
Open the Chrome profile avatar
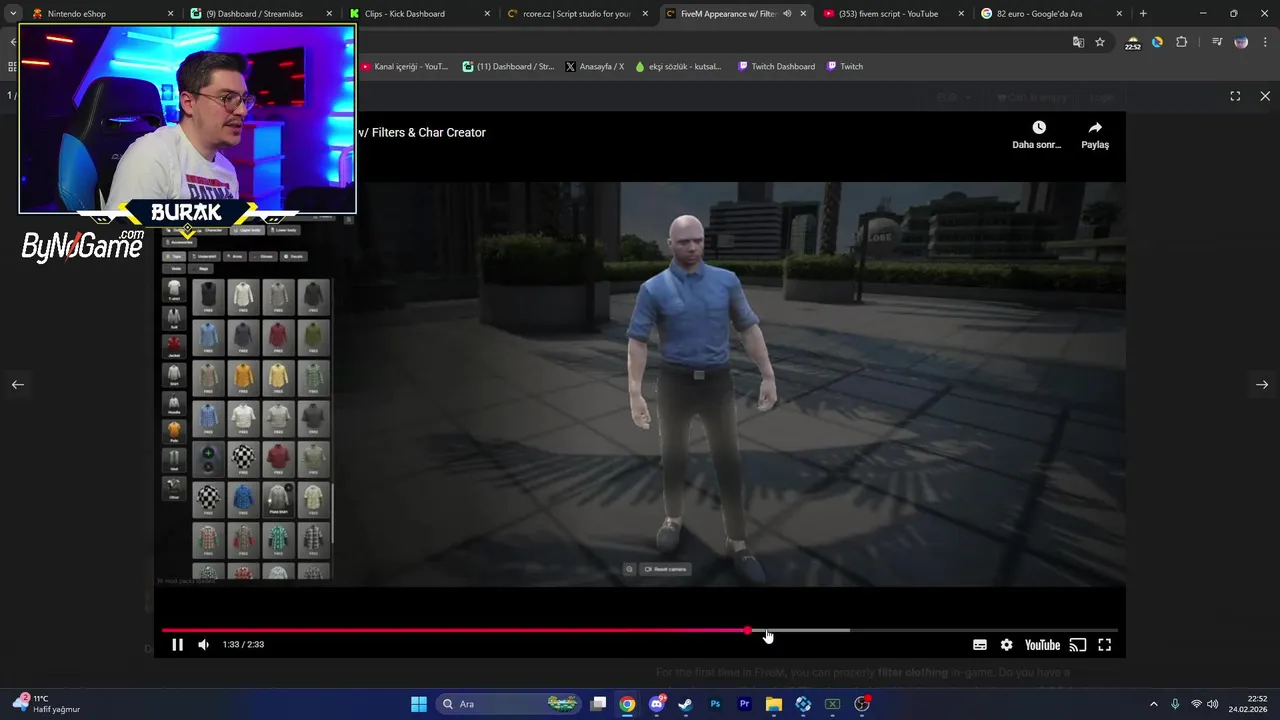tap(1241, 42)
